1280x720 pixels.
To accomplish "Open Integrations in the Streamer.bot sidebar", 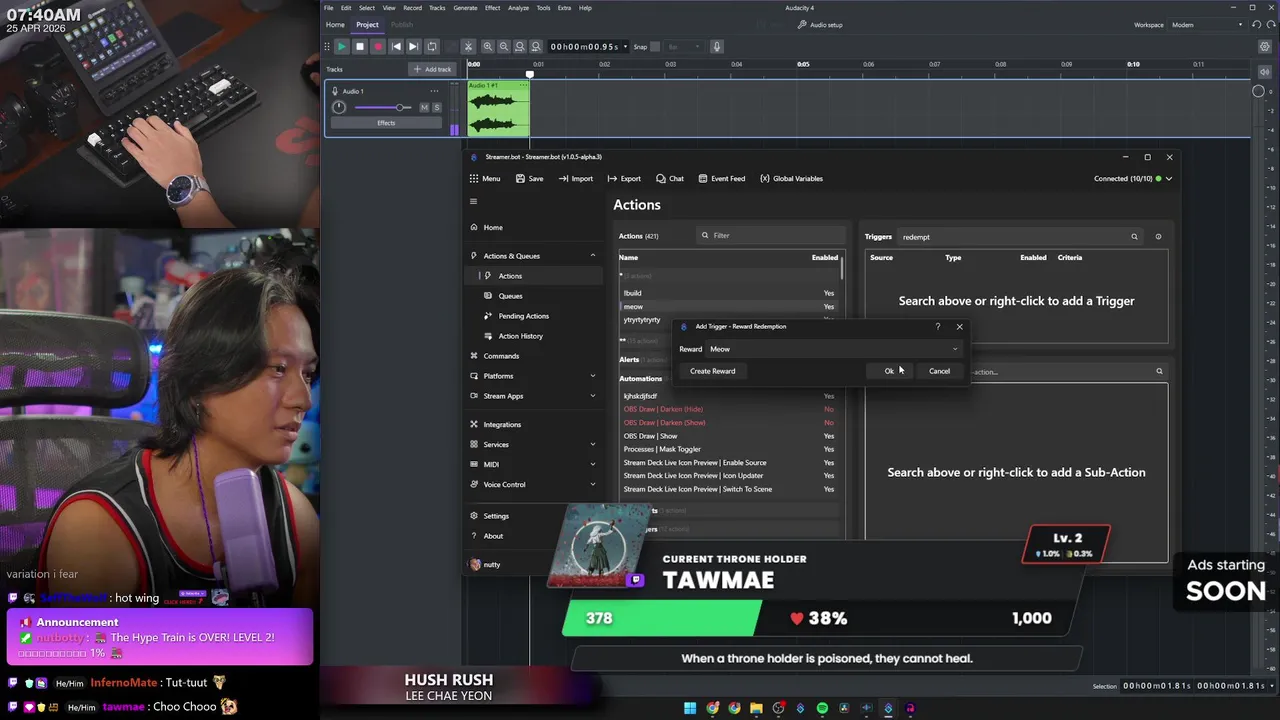I will 533,424.
